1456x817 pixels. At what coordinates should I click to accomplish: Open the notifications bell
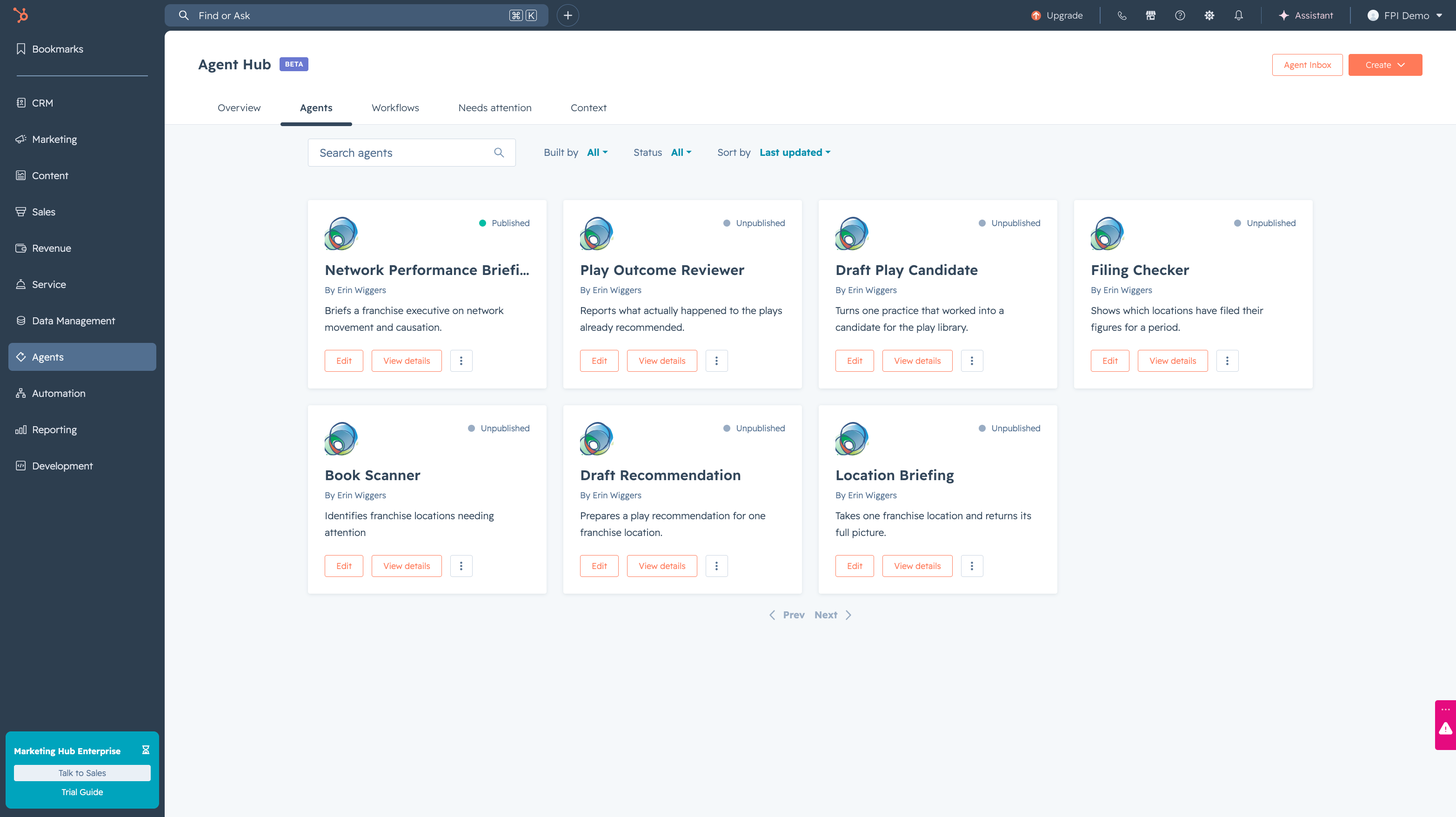point(1239,16)
